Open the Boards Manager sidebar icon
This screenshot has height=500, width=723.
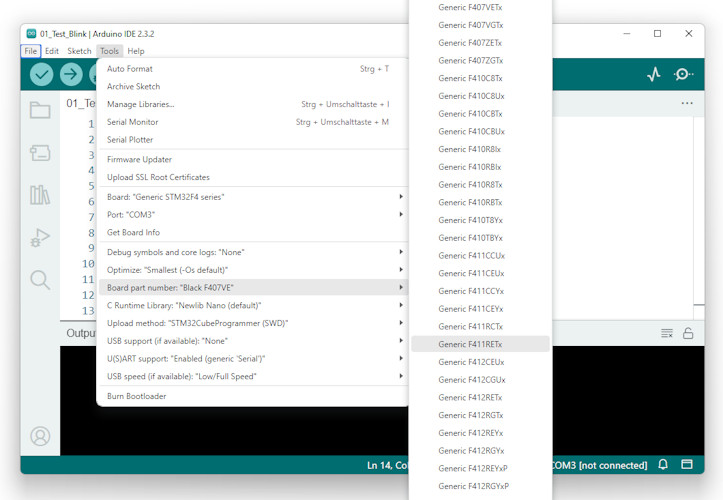coord(40,153)
